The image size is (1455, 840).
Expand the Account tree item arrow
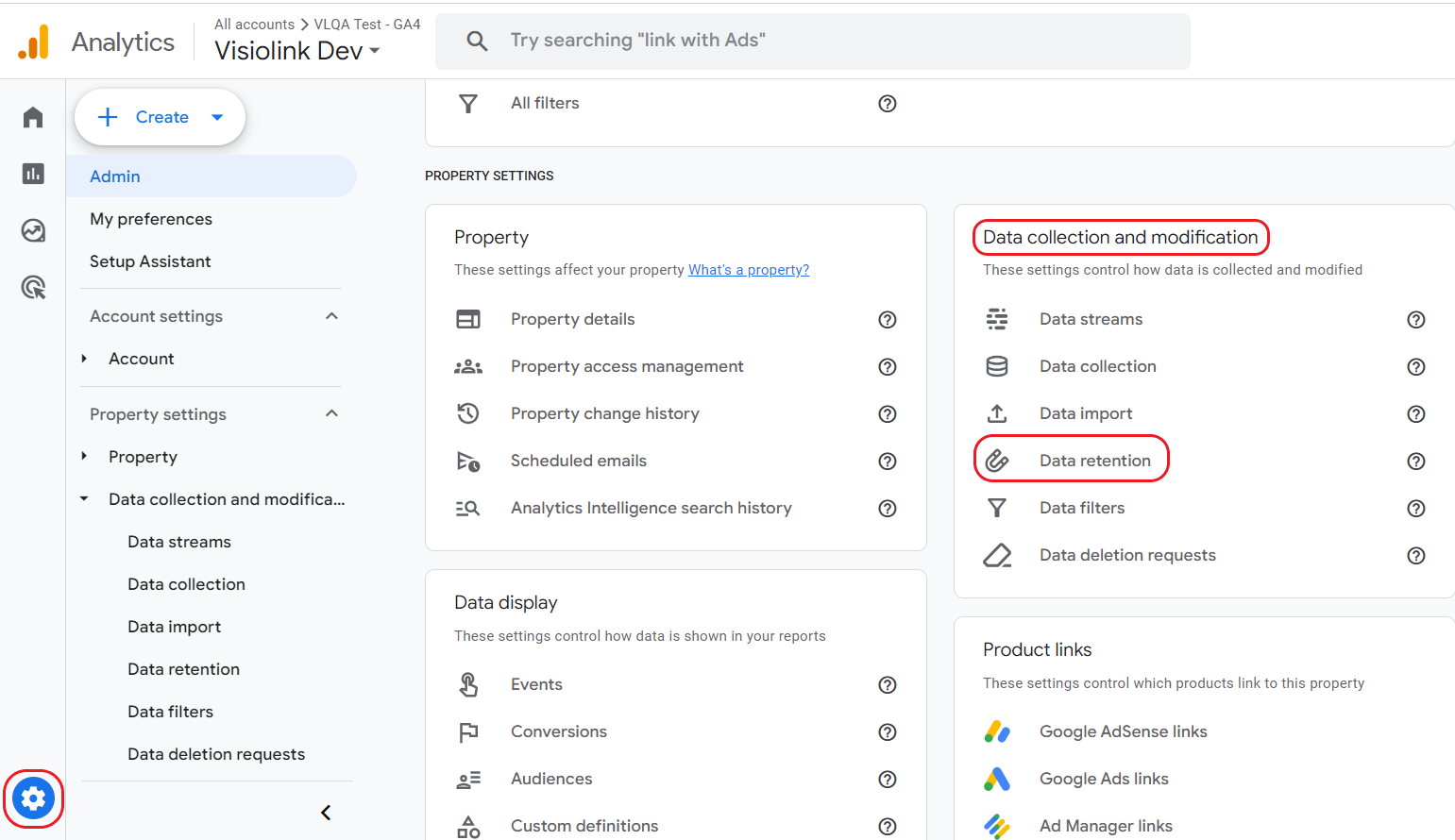tap(84, 359)
